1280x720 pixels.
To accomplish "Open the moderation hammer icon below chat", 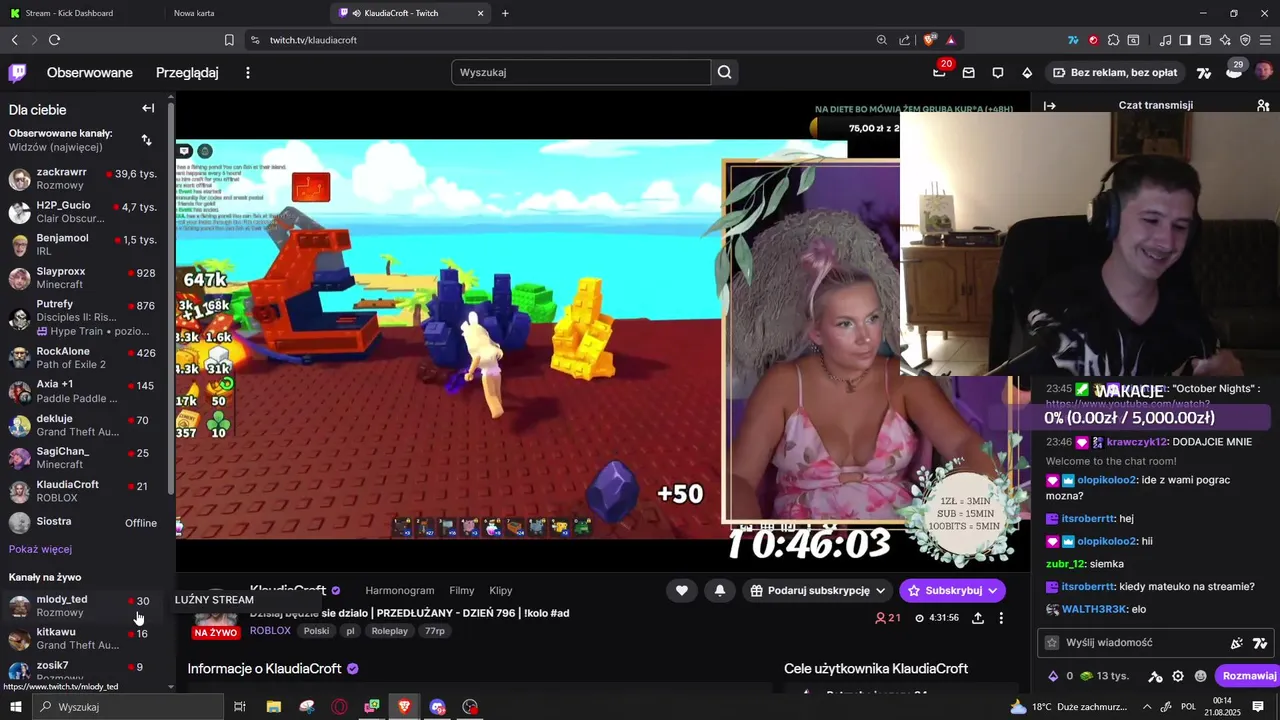I will pos(1155,676).
